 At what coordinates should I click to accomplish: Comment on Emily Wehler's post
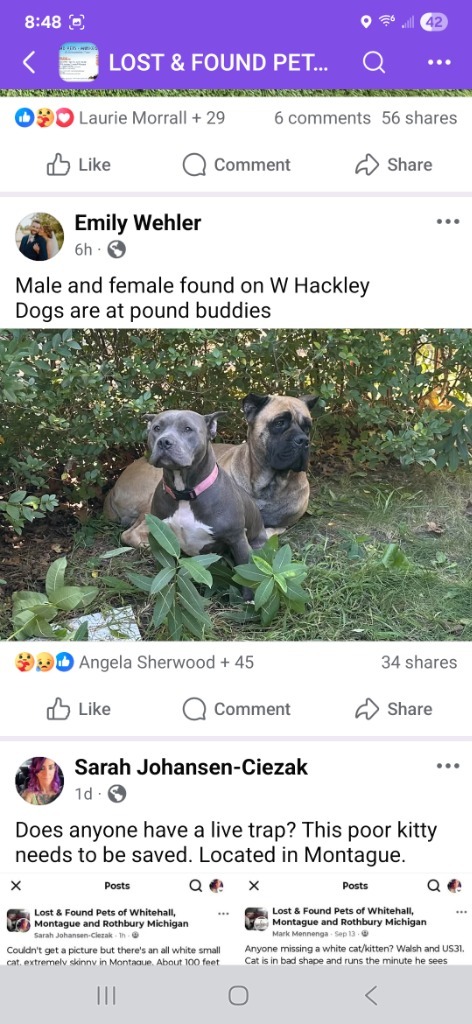click(x=236, y=709)
